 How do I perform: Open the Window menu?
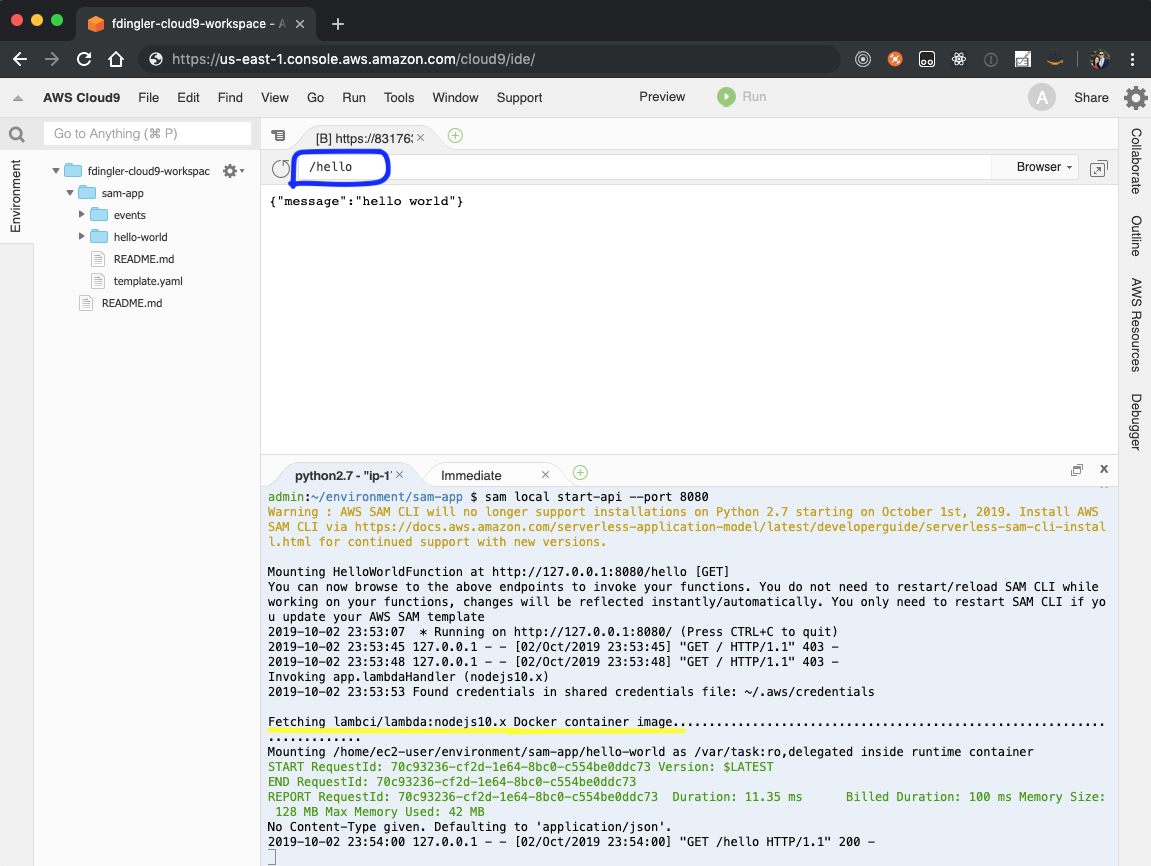(455, 98)
